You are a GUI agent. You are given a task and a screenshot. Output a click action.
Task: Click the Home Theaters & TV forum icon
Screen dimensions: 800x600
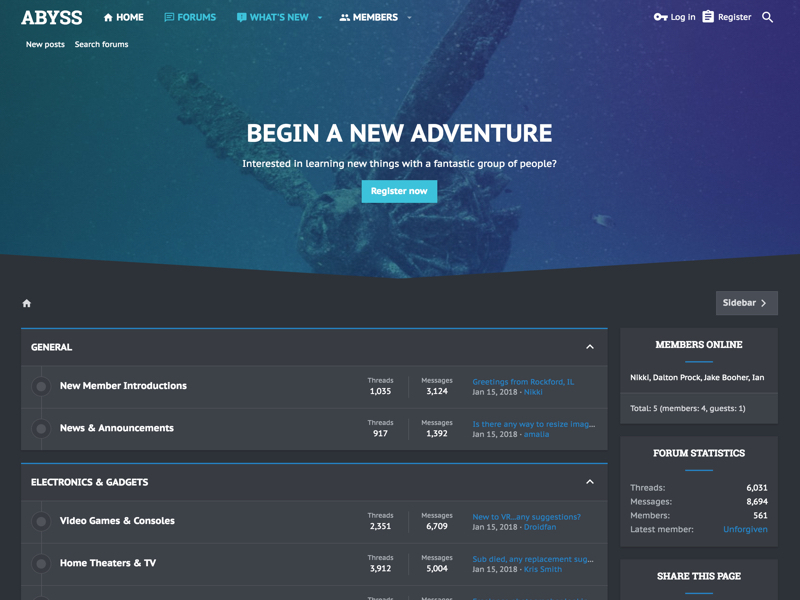(x=41, y=563)
